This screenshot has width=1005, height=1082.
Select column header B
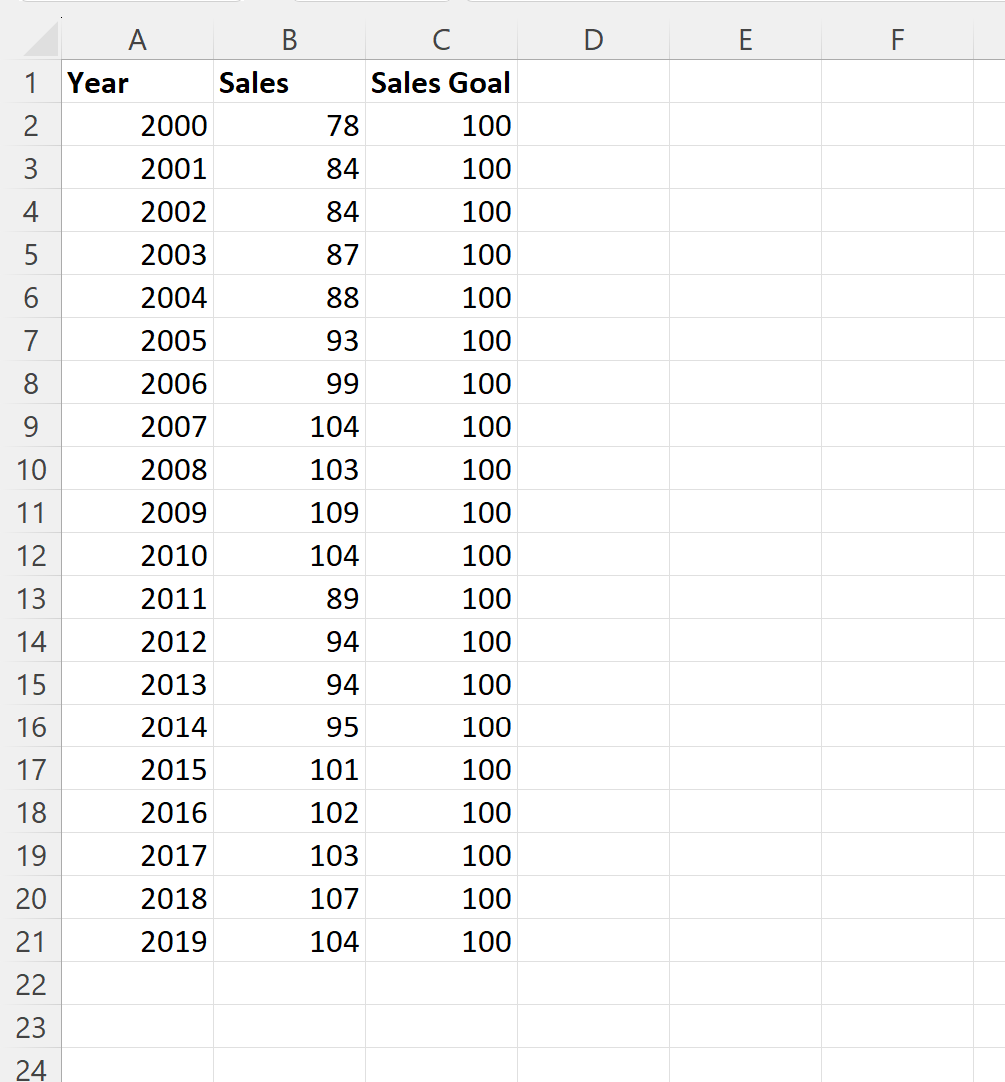[288, 40]
